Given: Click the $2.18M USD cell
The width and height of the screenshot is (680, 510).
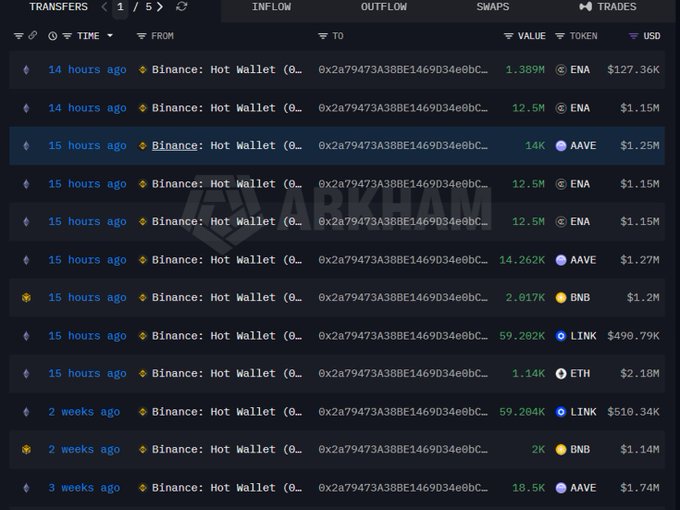Looking at the screenshot, I should tap(640, 374).
